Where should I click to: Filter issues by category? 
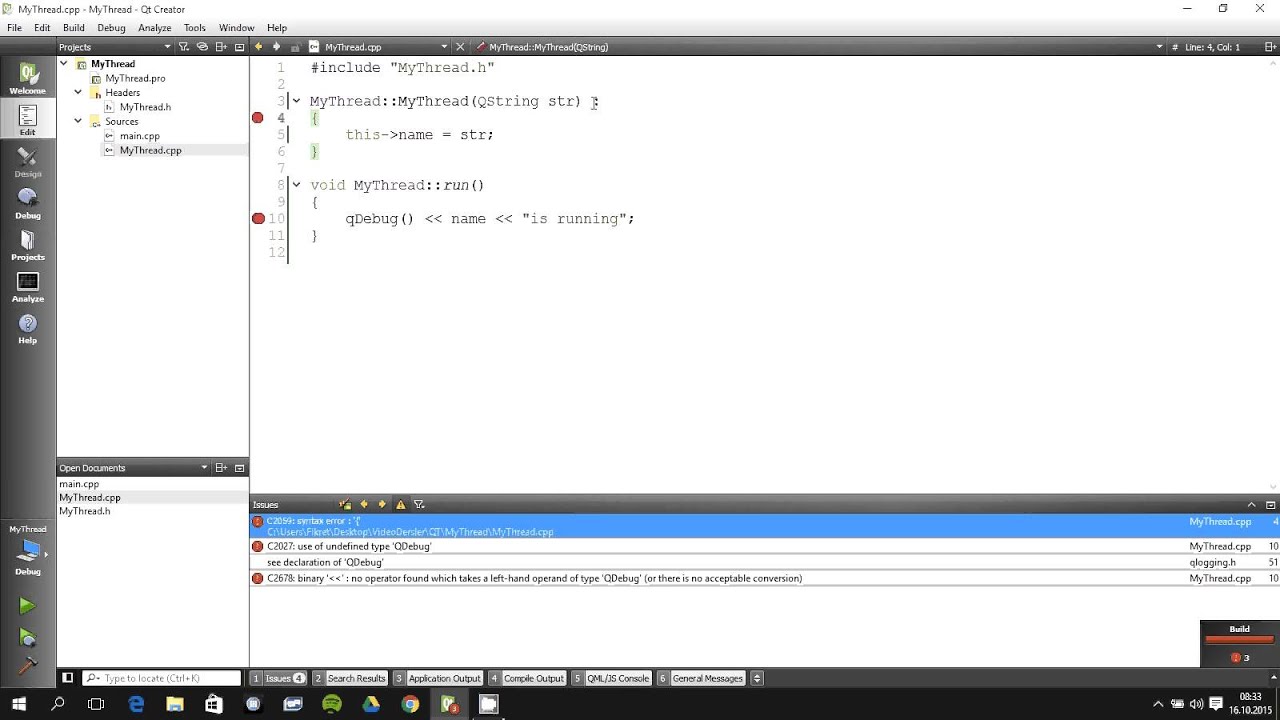click(419, 505)
